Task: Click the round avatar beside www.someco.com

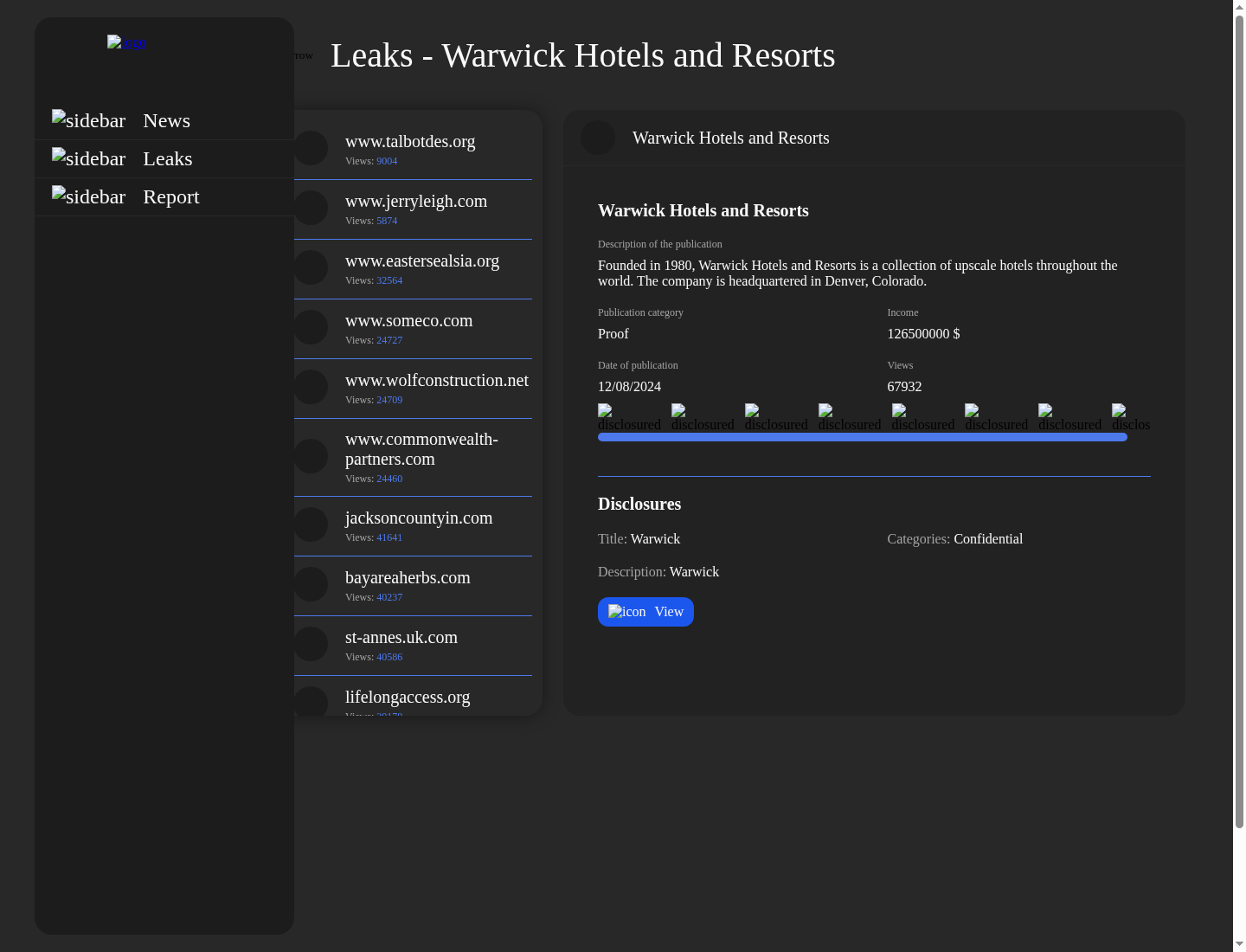Action: (311, 327)
